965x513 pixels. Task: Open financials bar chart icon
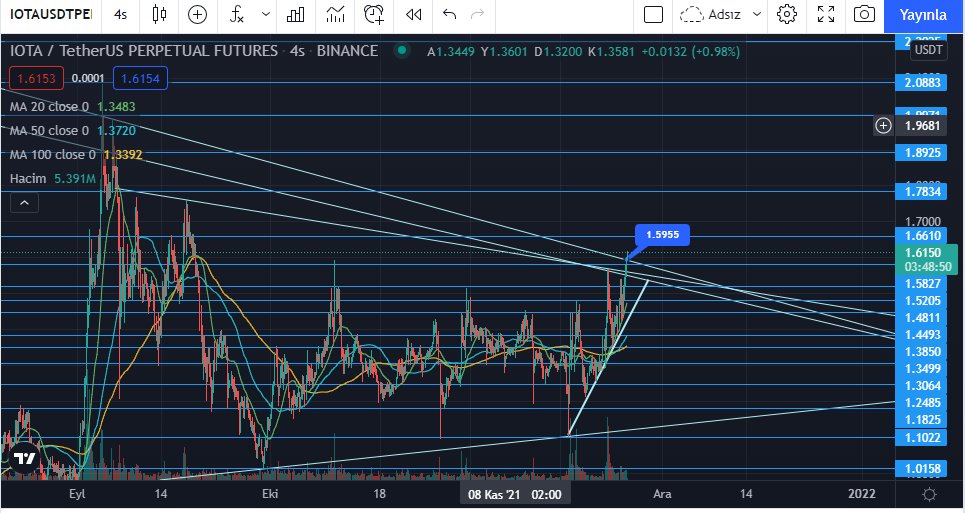295,14
